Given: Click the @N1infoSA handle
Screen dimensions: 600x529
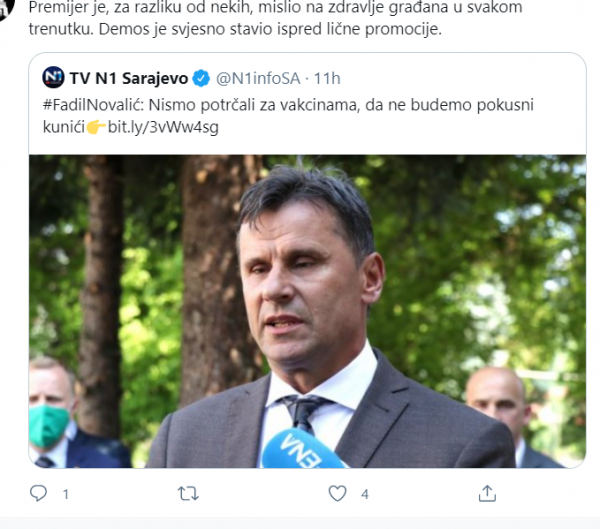Looking at the screenshot, I should coord(258,78).
